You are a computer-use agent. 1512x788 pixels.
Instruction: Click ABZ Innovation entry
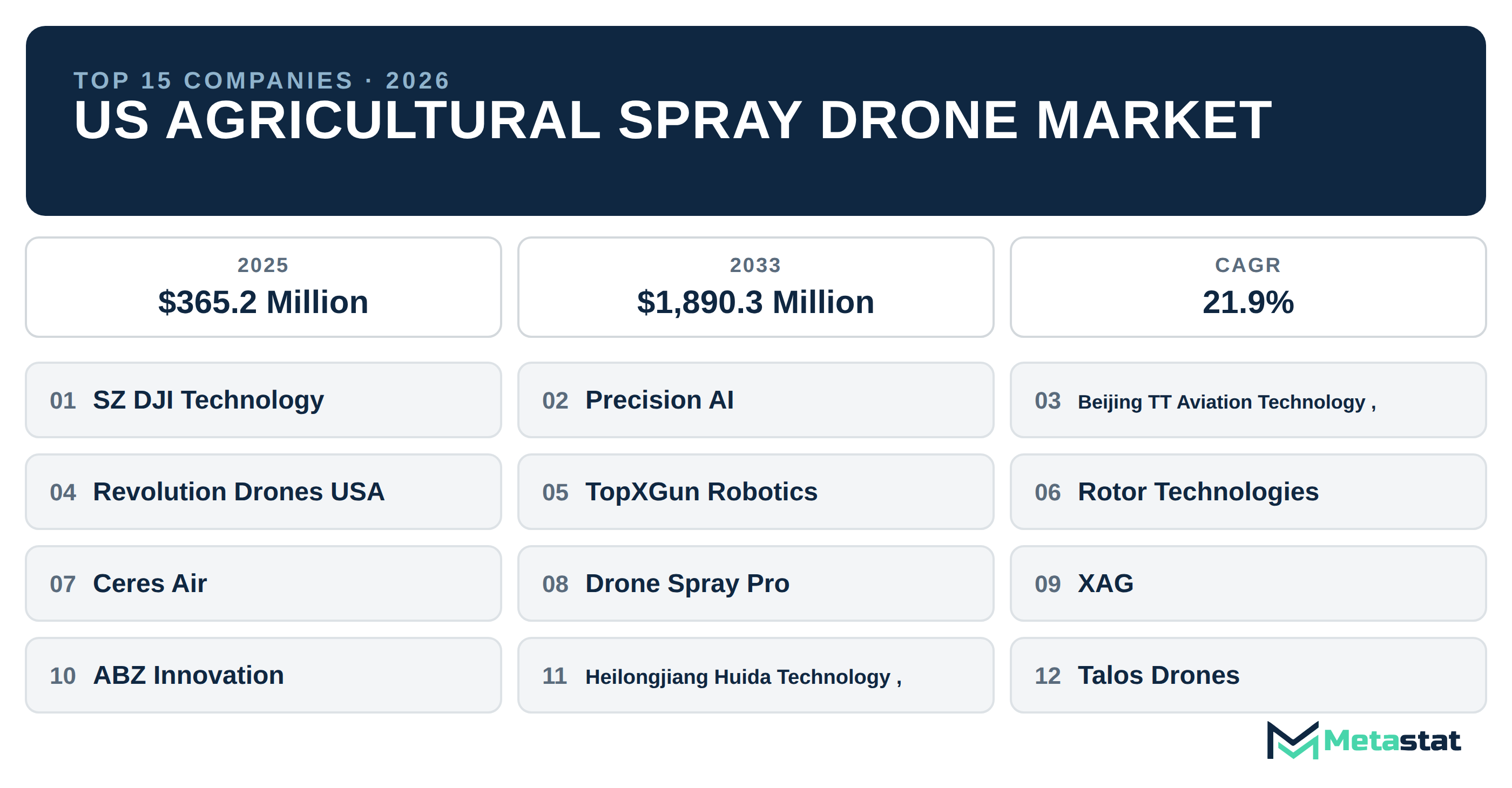pyautogui.click(x=263, y=675)
